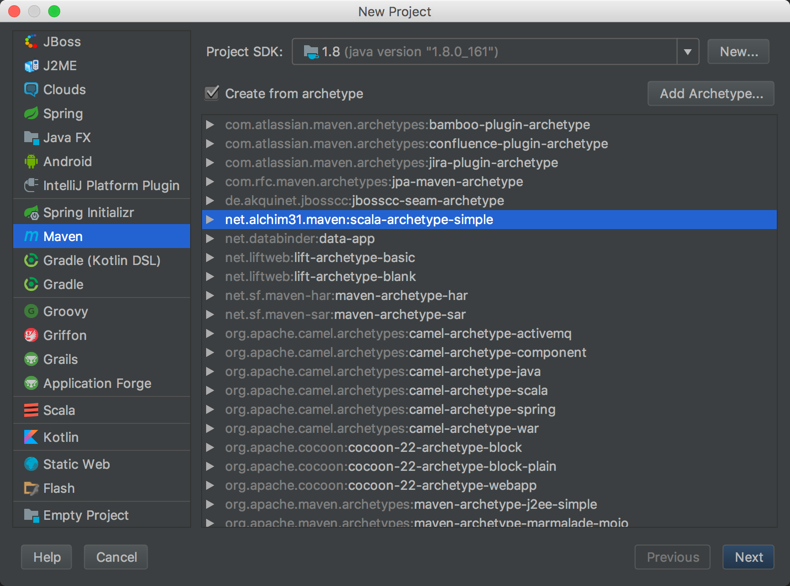Expand bamboo-plugin-archetype entry
The image size is (790, 586).
(210, 124)
